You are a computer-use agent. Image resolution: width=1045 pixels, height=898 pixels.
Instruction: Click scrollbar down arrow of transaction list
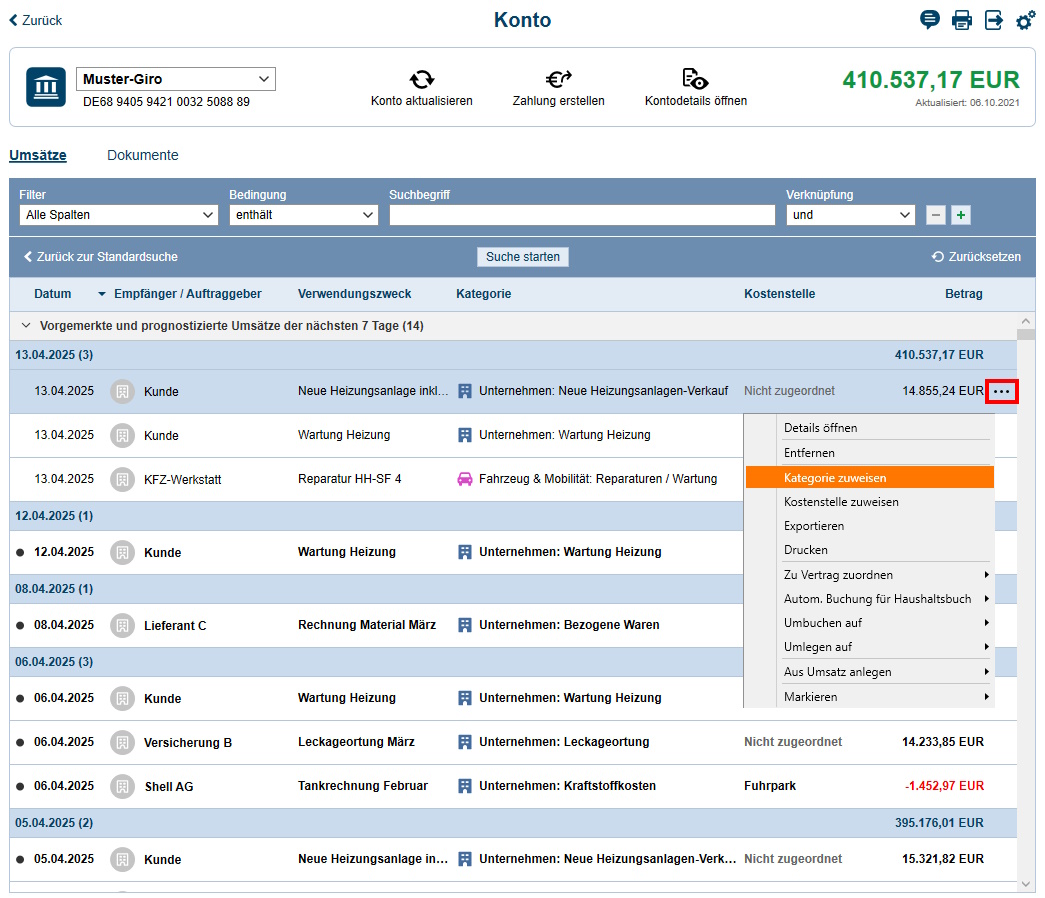pos(1026,885)
